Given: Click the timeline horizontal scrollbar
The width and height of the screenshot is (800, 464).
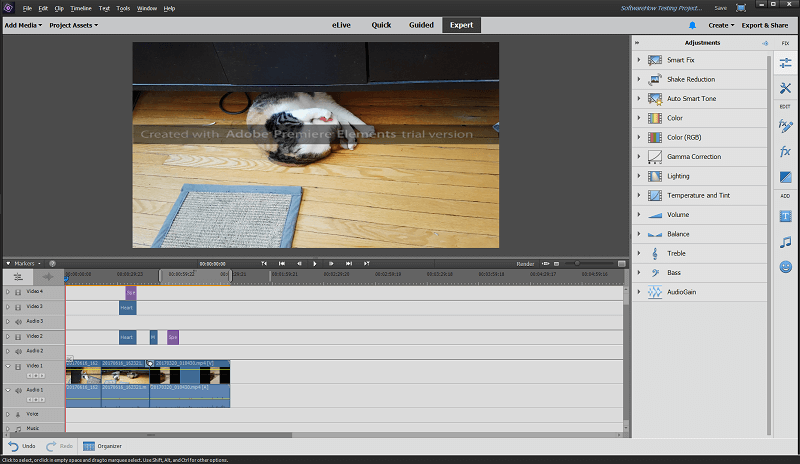Looking at the screenshot, I should (151, 435).
